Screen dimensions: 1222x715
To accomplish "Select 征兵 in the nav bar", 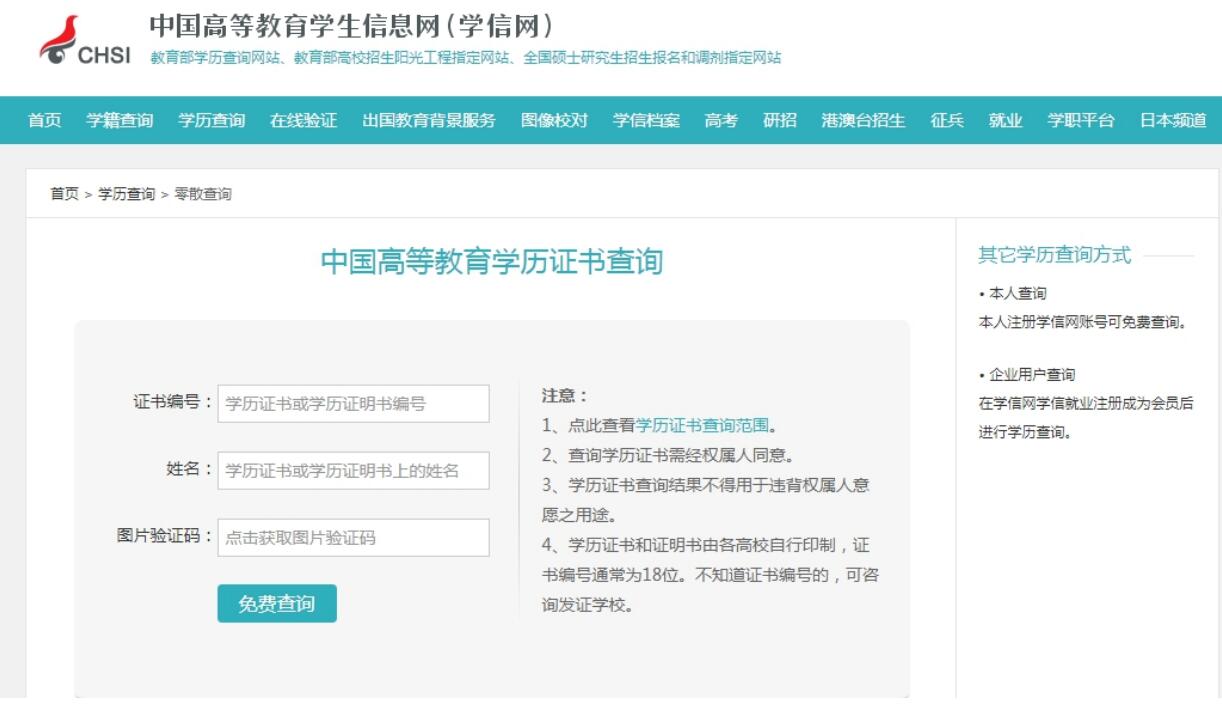I will [947, 120].
